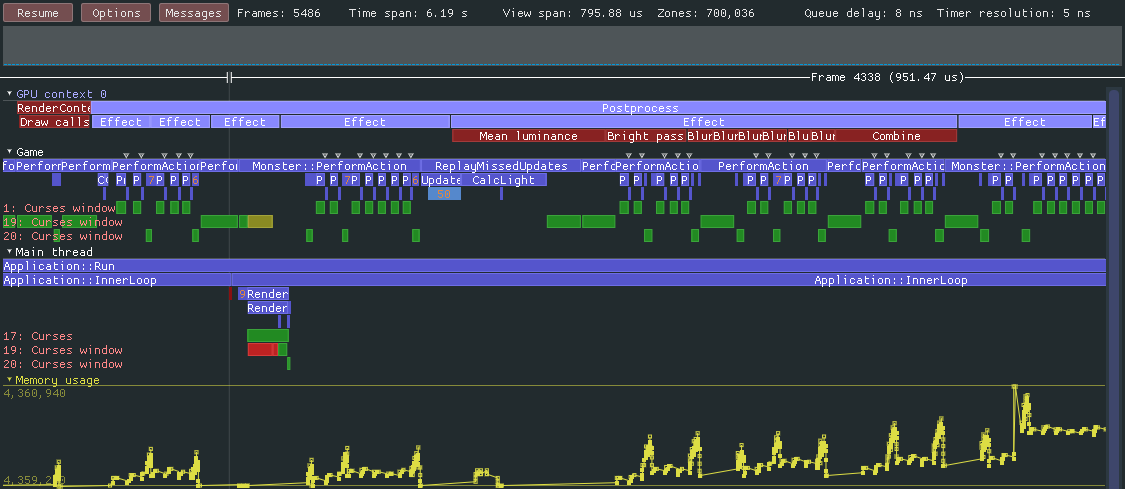Collapse the Memory usage plot
The image size is (1125, 489).
pyautogui.click(x=10, y=380)
